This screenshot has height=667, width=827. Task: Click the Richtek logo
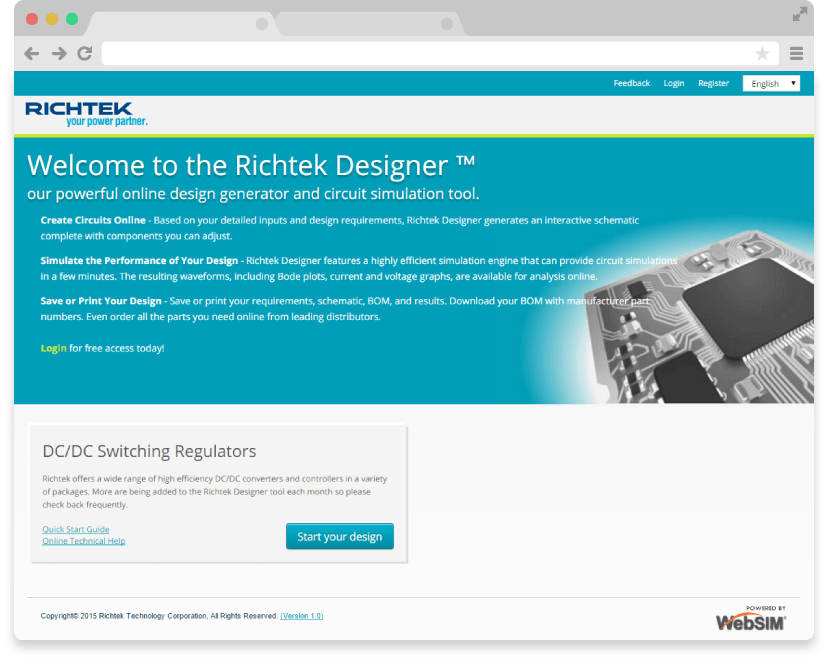(86, 114)
